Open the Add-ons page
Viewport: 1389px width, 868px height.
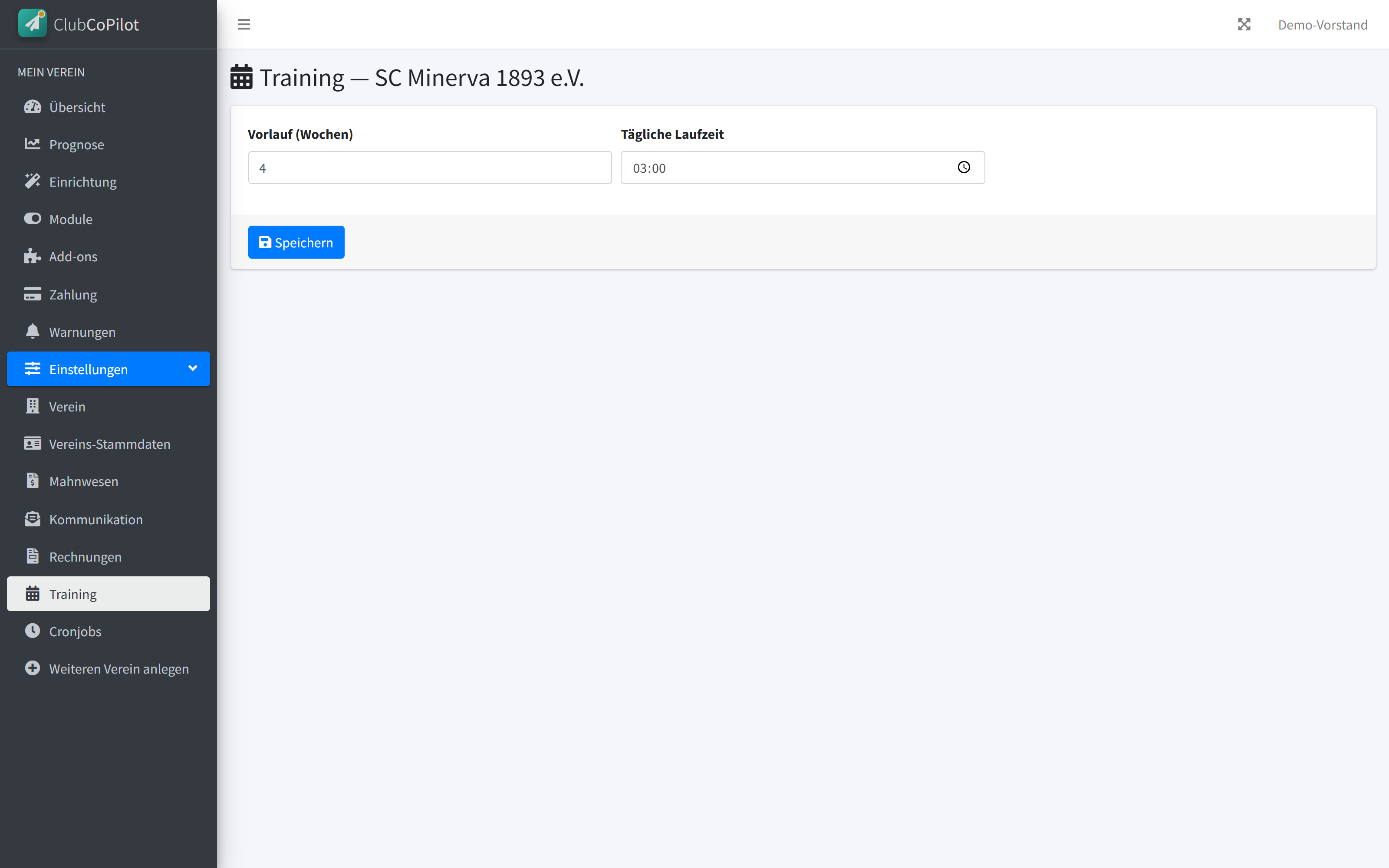109,256
